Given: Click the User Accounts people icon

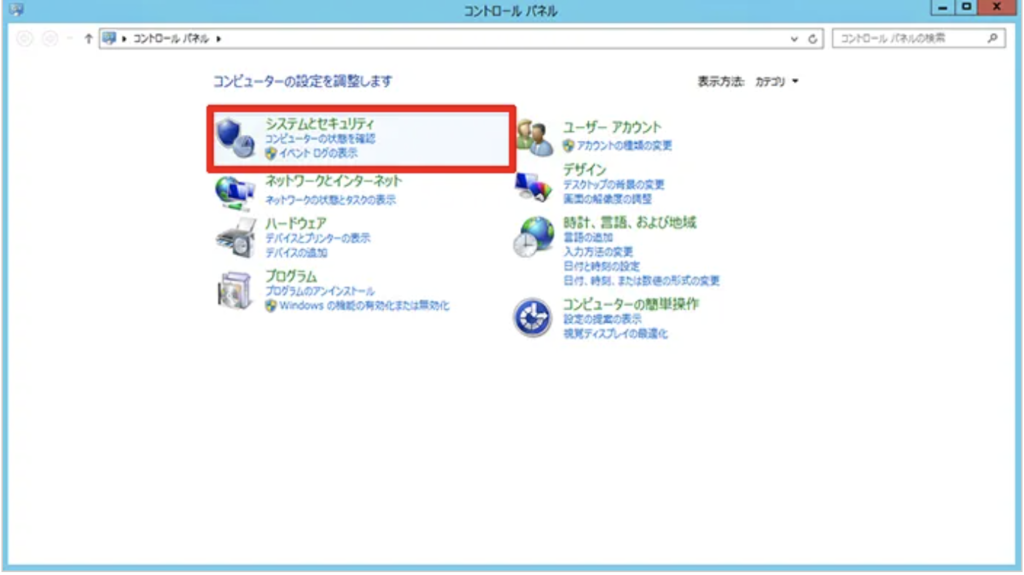Looking at the screenshot, I should [x=534, y=138].
